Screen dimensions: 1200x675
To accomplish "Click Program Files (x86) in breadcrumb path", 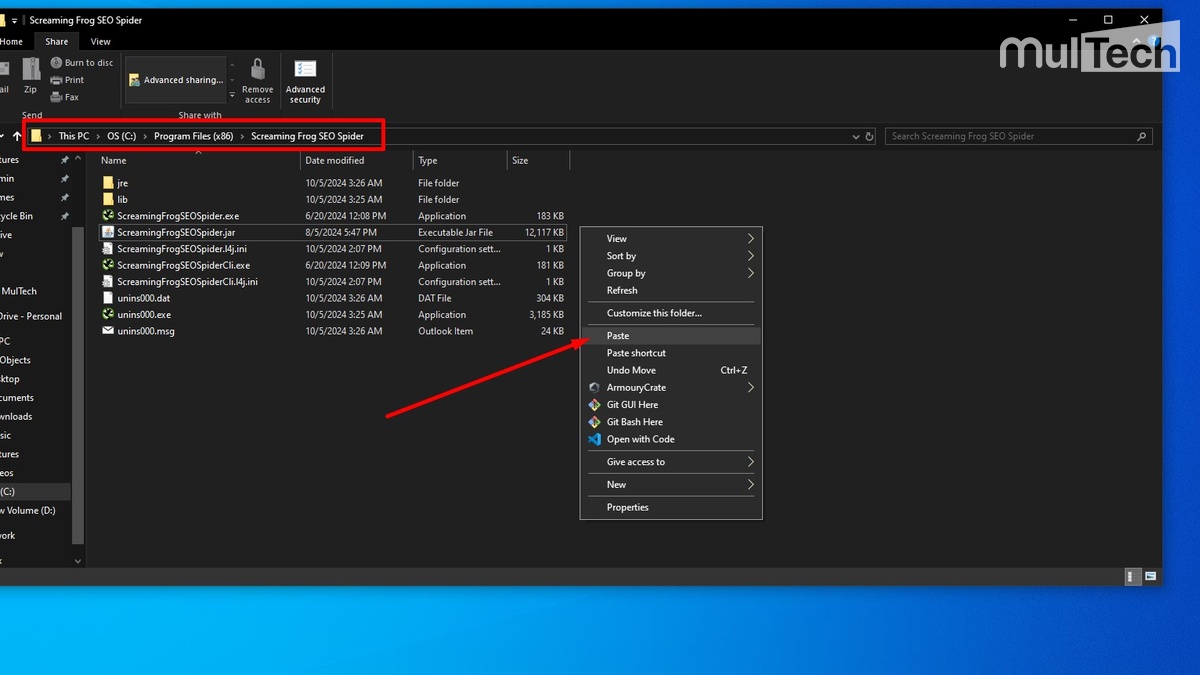I will (x=193, y=136).
